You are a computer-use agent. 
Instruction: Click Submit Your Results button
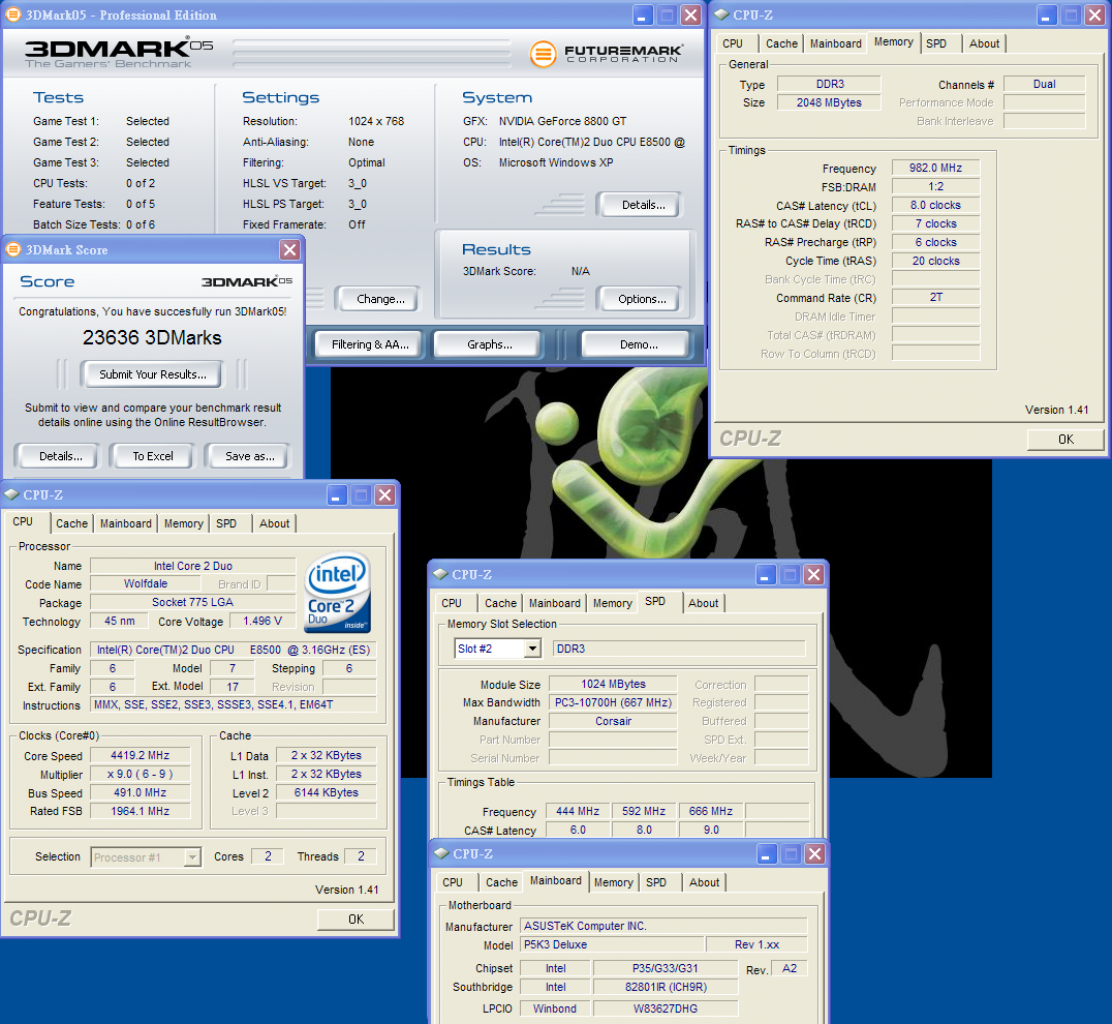152,374
